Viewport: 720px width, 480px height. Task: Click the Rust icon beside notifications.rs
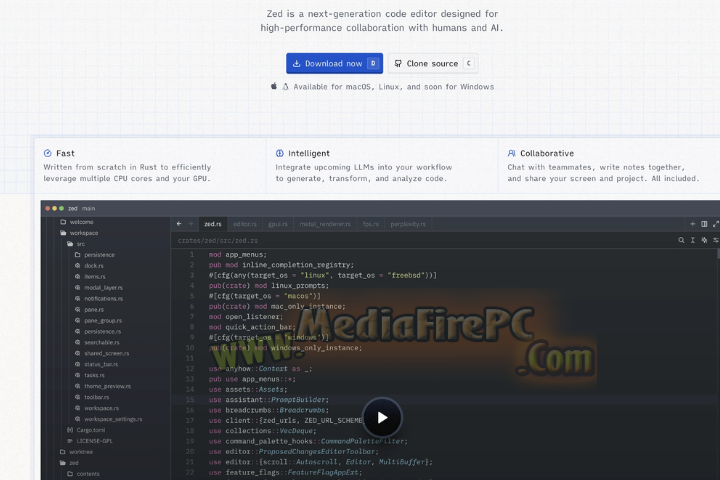pyautogui.click(x=78, y=299)
